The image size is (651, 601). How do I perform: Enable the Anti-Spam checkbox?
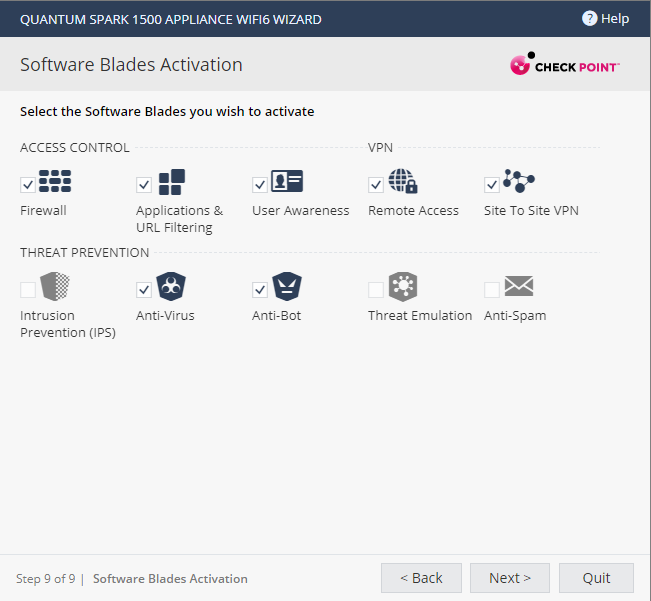coord(492,290)
